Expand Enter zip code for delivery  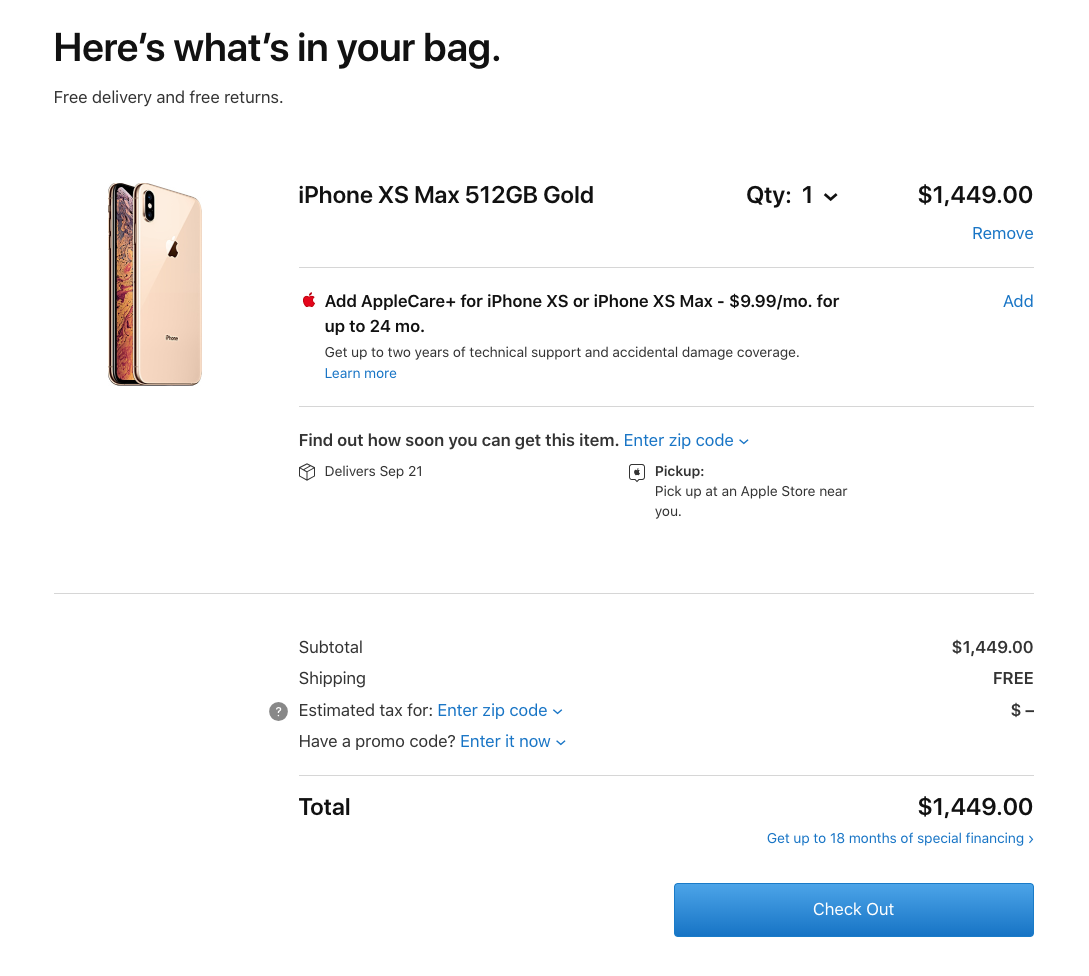tap(686, 440)
